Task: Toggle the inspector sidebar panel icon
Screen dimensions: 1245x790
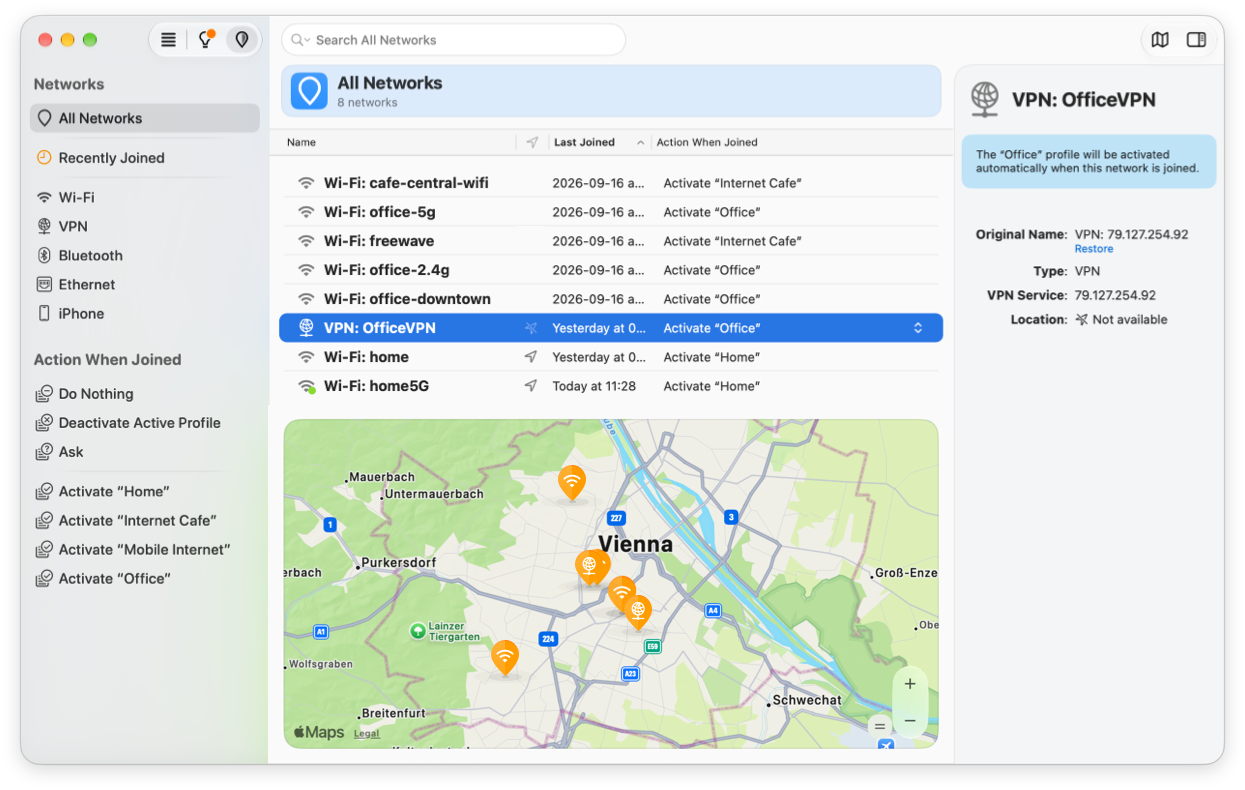Action: point(1196,40)
